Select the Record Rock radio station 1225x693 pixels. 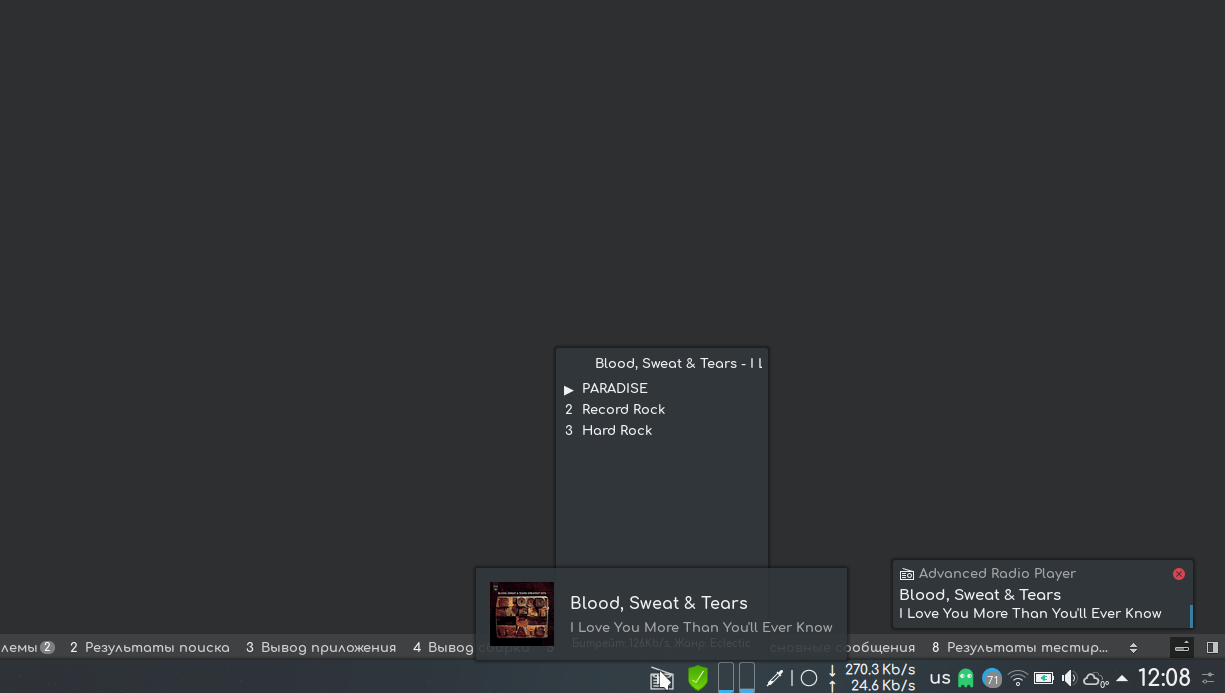[x=623, y=409]
